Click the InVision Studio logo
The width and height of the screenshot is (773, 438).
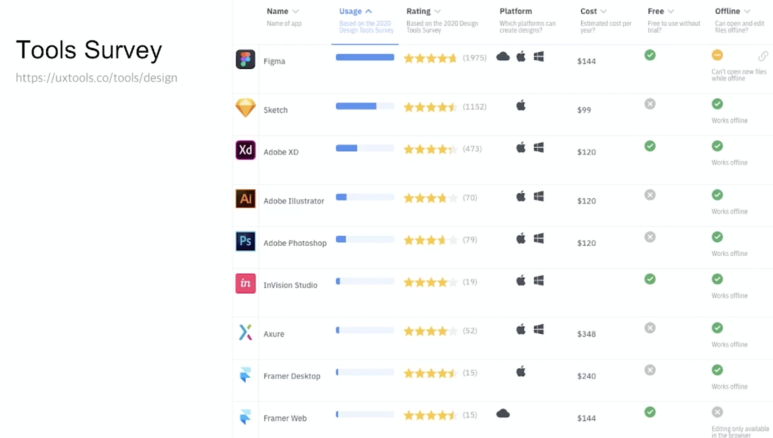pyautogui.click(x=245, y=283)
